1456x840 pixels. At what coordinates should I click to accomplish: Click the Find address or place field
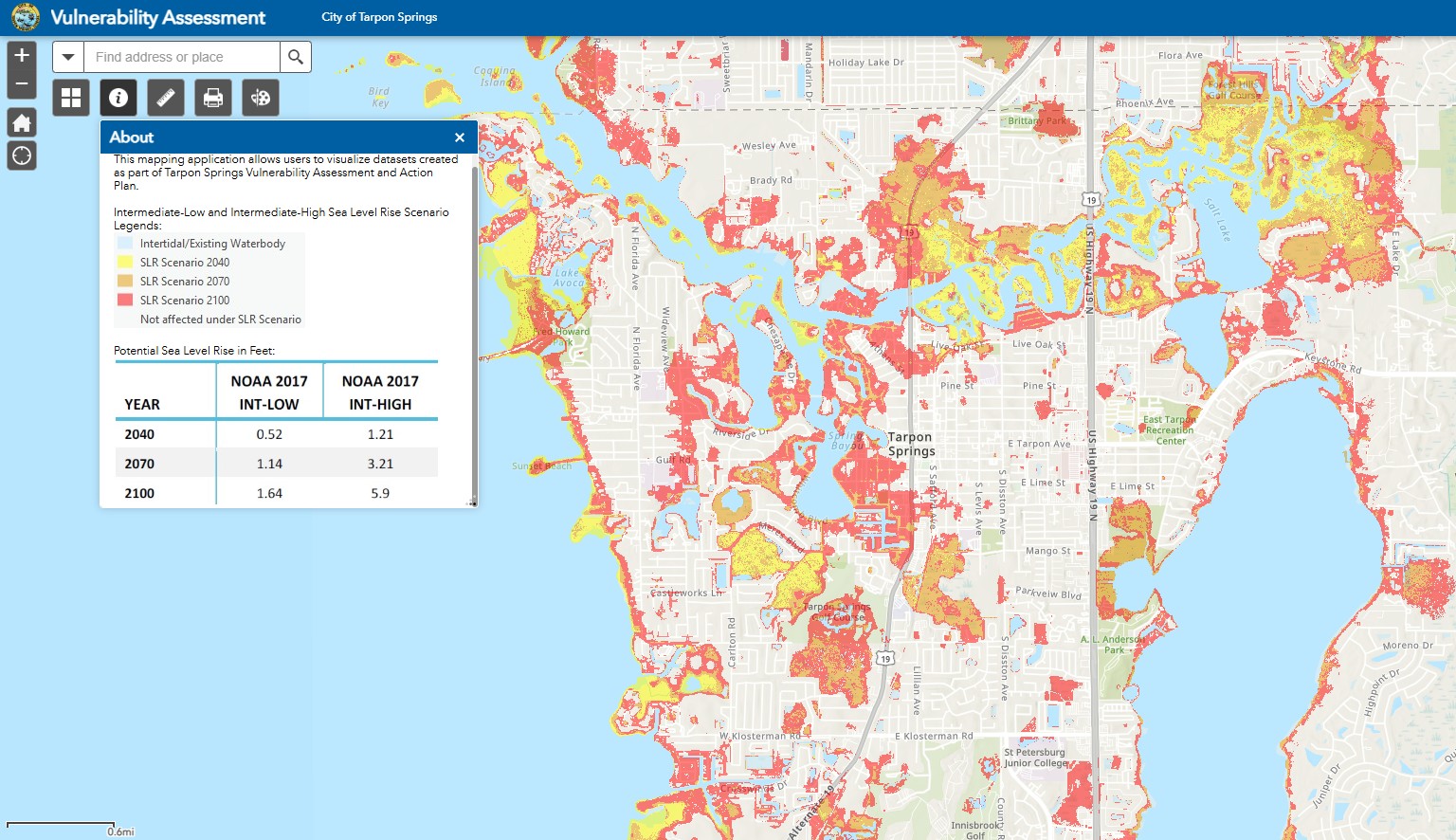coord(182,57)
